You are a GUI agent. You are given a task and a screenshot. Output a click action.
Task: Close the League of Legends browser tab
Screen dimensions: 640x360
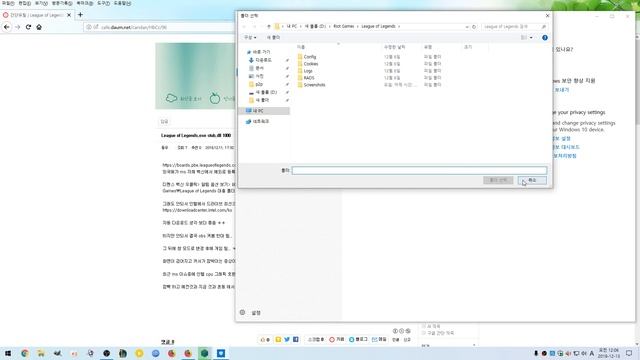pos(69,15)
